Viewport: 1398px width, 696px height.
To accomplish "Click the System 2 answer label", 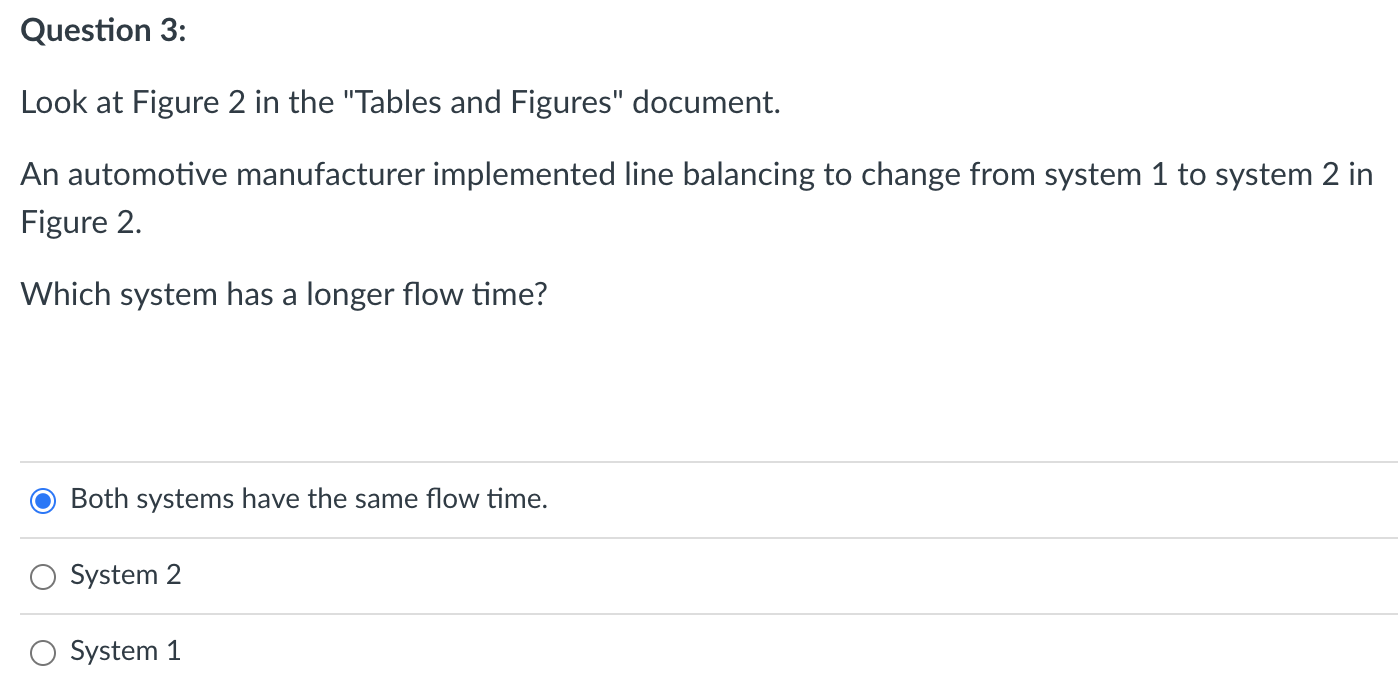I will tap(125, 575).
